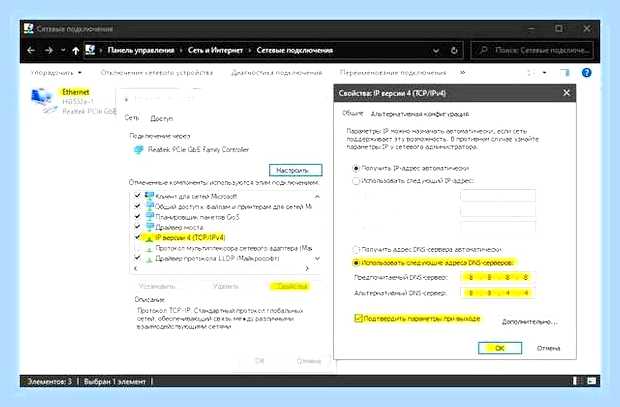Toggle Планировщик пакетов QoS checkbox
Image resolution: width=620 pixels, height=407 pixels.
click(137, 216)
